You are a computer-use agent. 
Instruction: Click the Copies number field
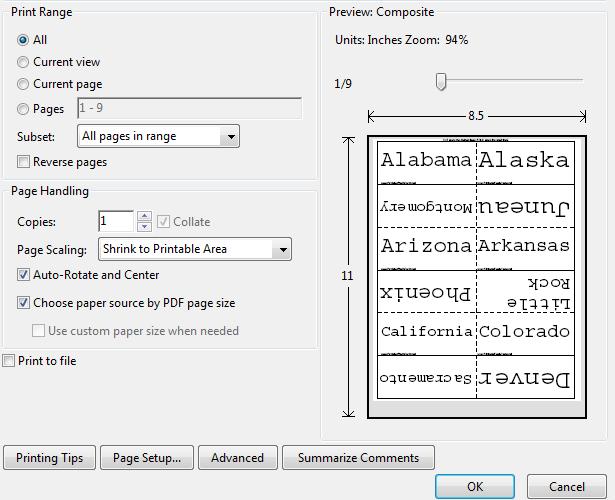click(115, 221)
